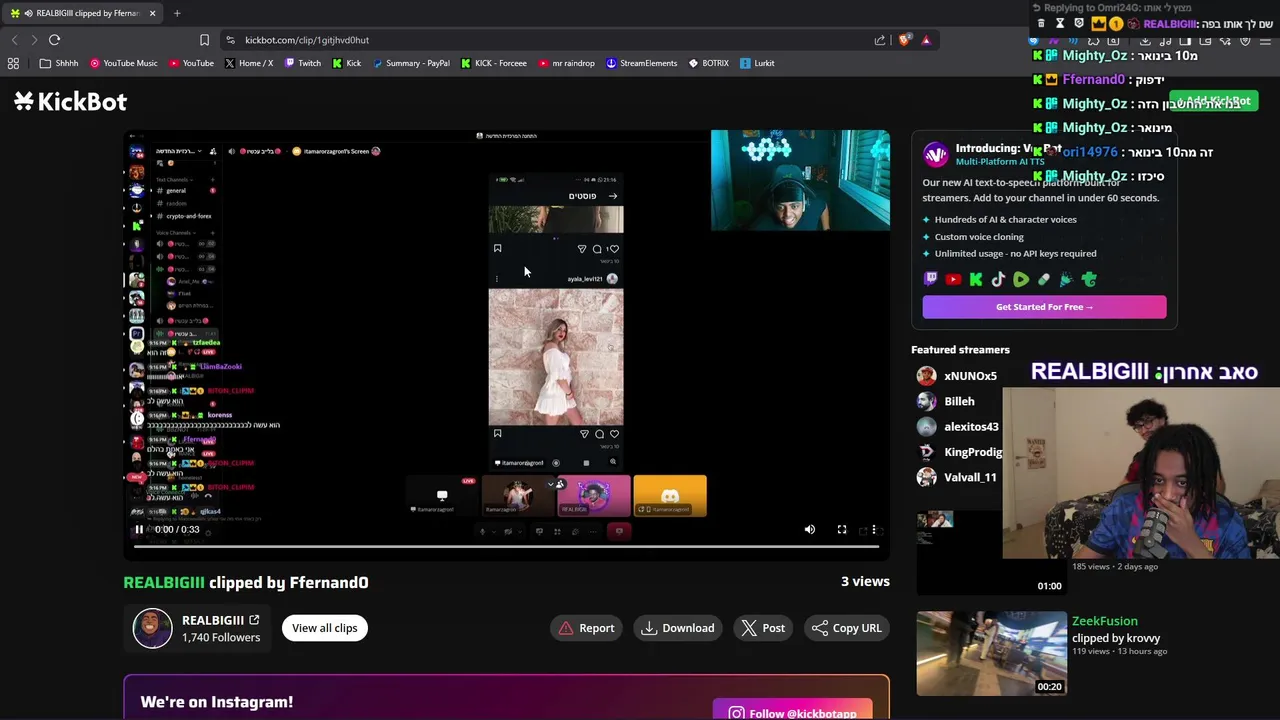This screenshot has width=1280, height=720.
Task: Click '1,740 Followers' text
Action: [221, 637]
